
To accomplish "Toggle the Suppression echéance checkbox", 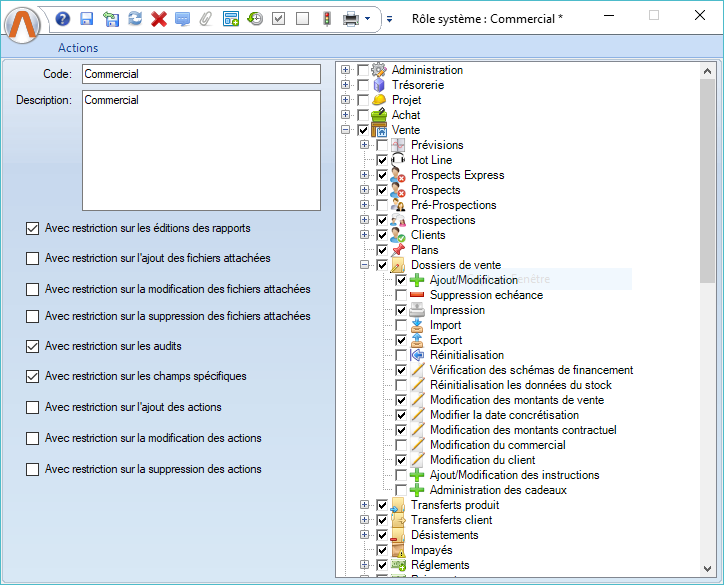I will tap(401, 295).
